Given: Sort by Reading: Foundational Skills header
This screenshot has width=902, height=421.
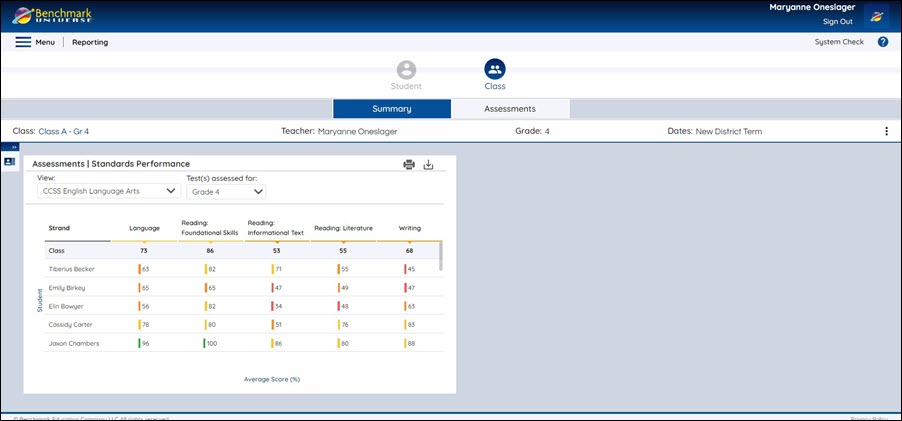Looking at the screenshot, I should (x=210, y=228).
